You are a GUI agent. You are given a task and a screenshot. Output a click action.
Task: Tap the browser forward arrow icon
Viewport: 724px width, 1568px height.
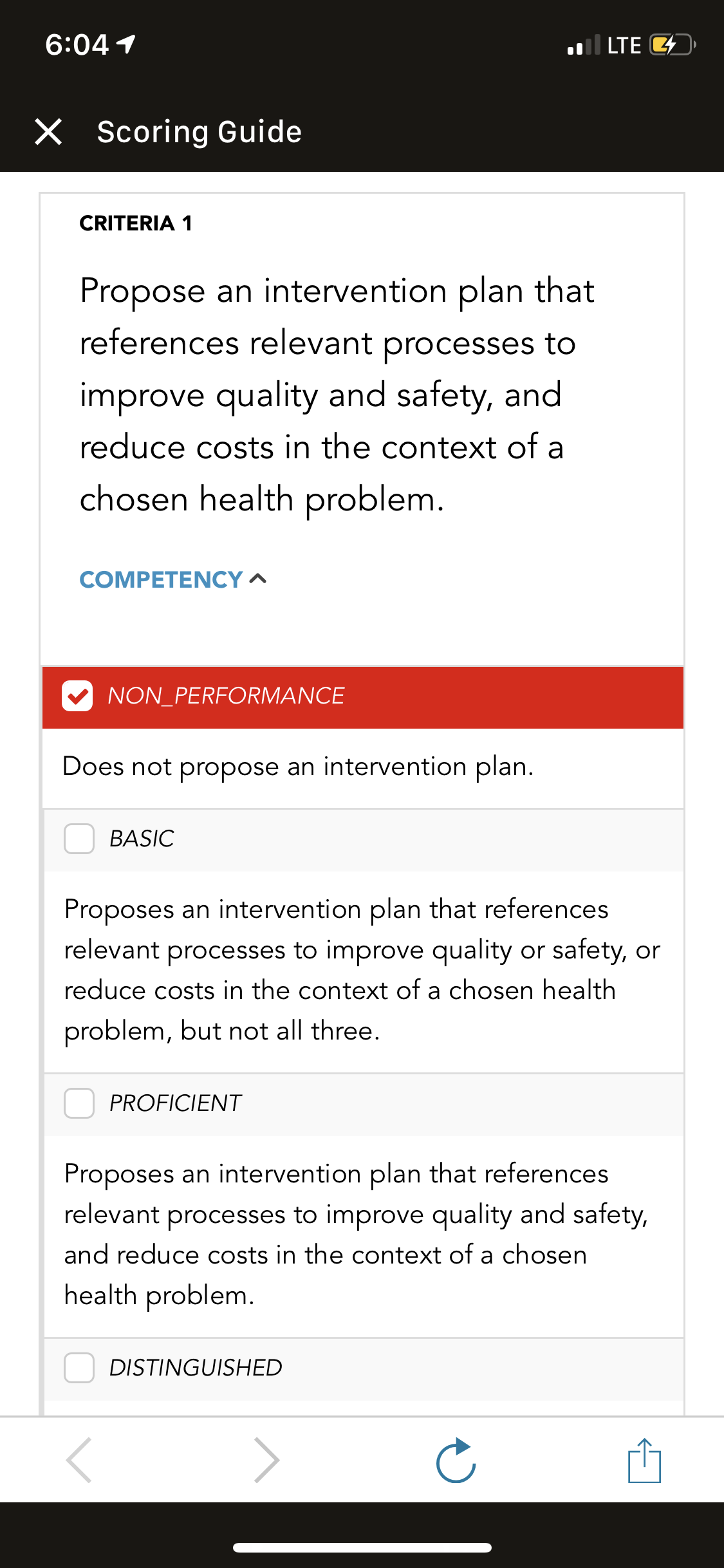click(266, 1460)
